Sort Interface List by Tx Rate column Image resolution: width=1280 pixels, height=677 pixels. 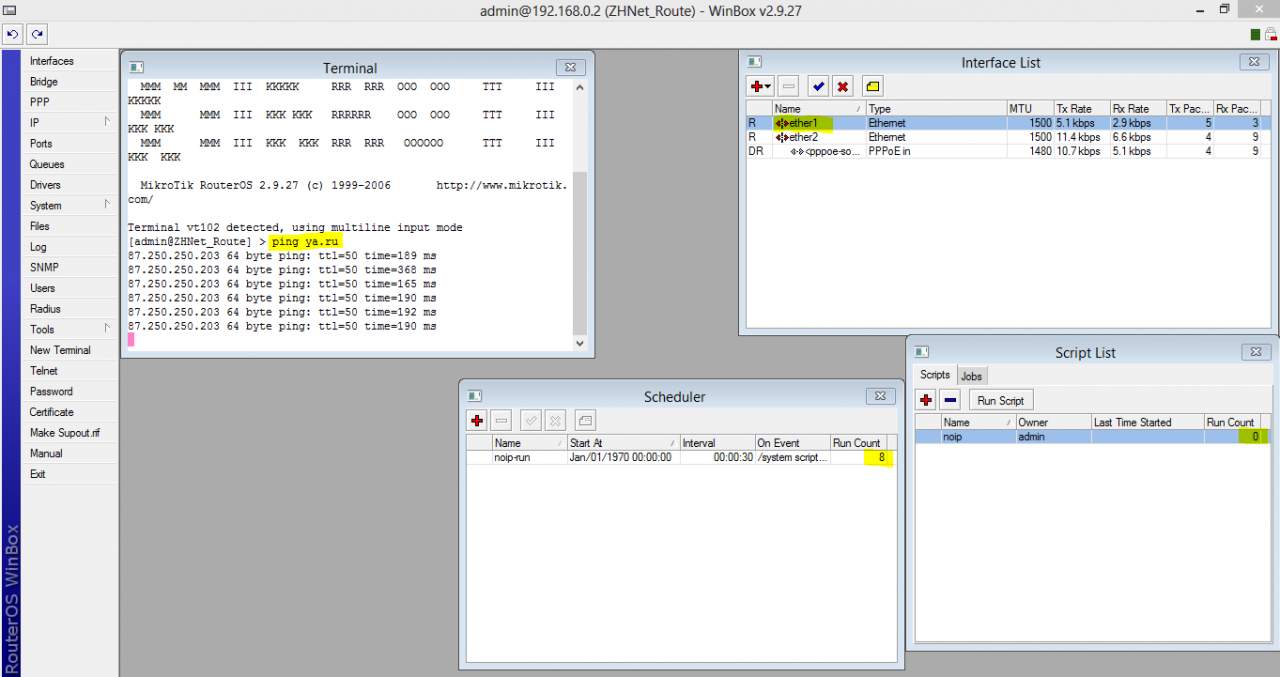coord(1082,108)
